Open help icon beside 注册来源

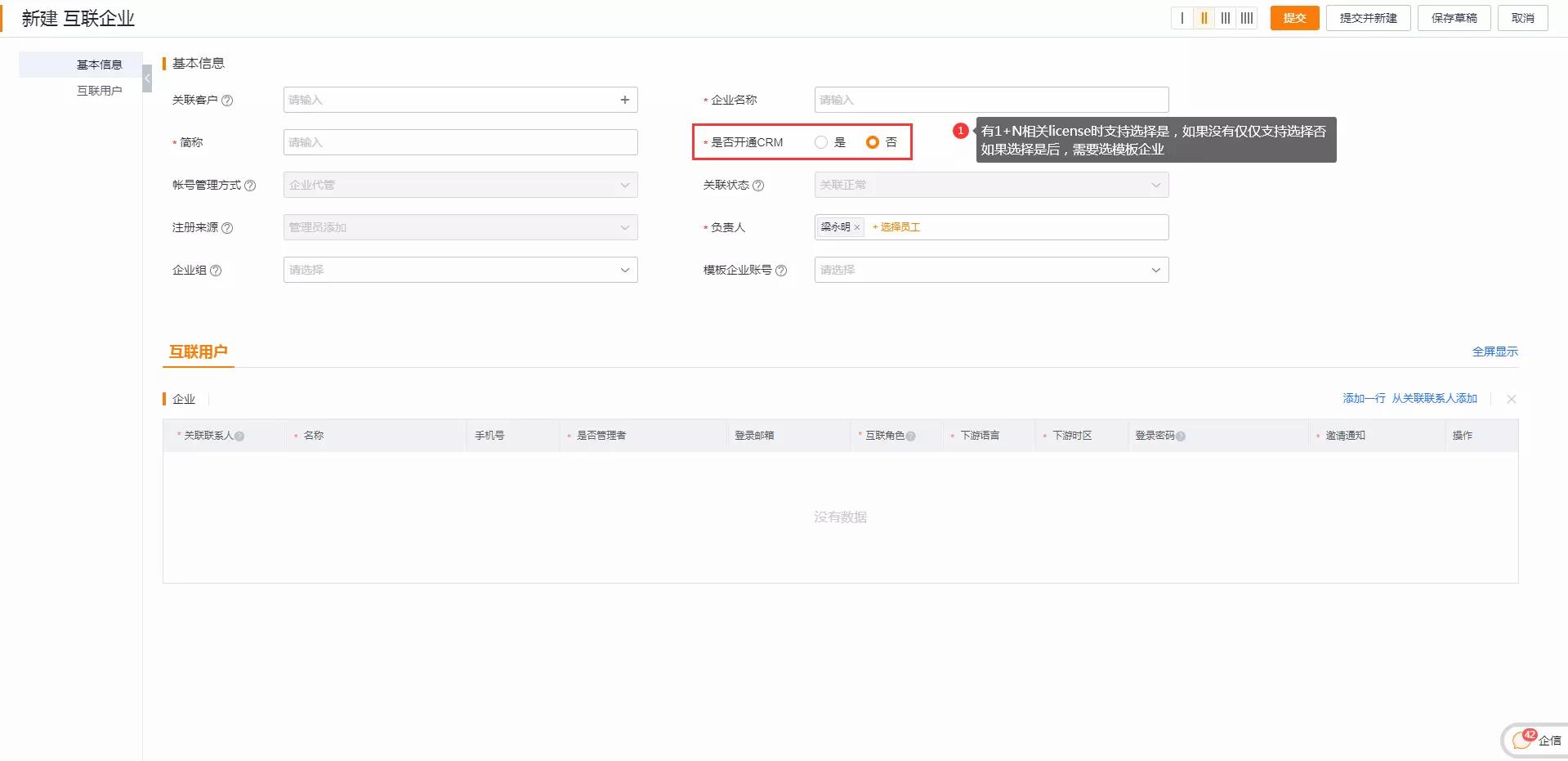tap(227, 228)
